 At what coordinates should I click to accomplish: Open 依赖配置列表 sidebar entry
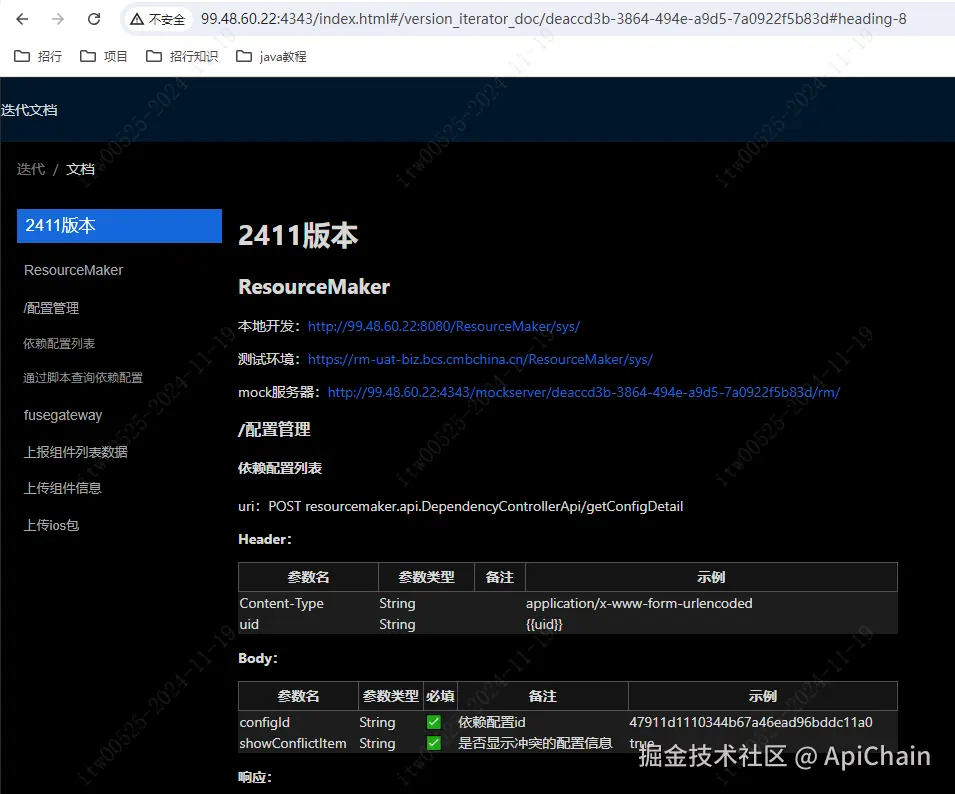tap(59, 343)
